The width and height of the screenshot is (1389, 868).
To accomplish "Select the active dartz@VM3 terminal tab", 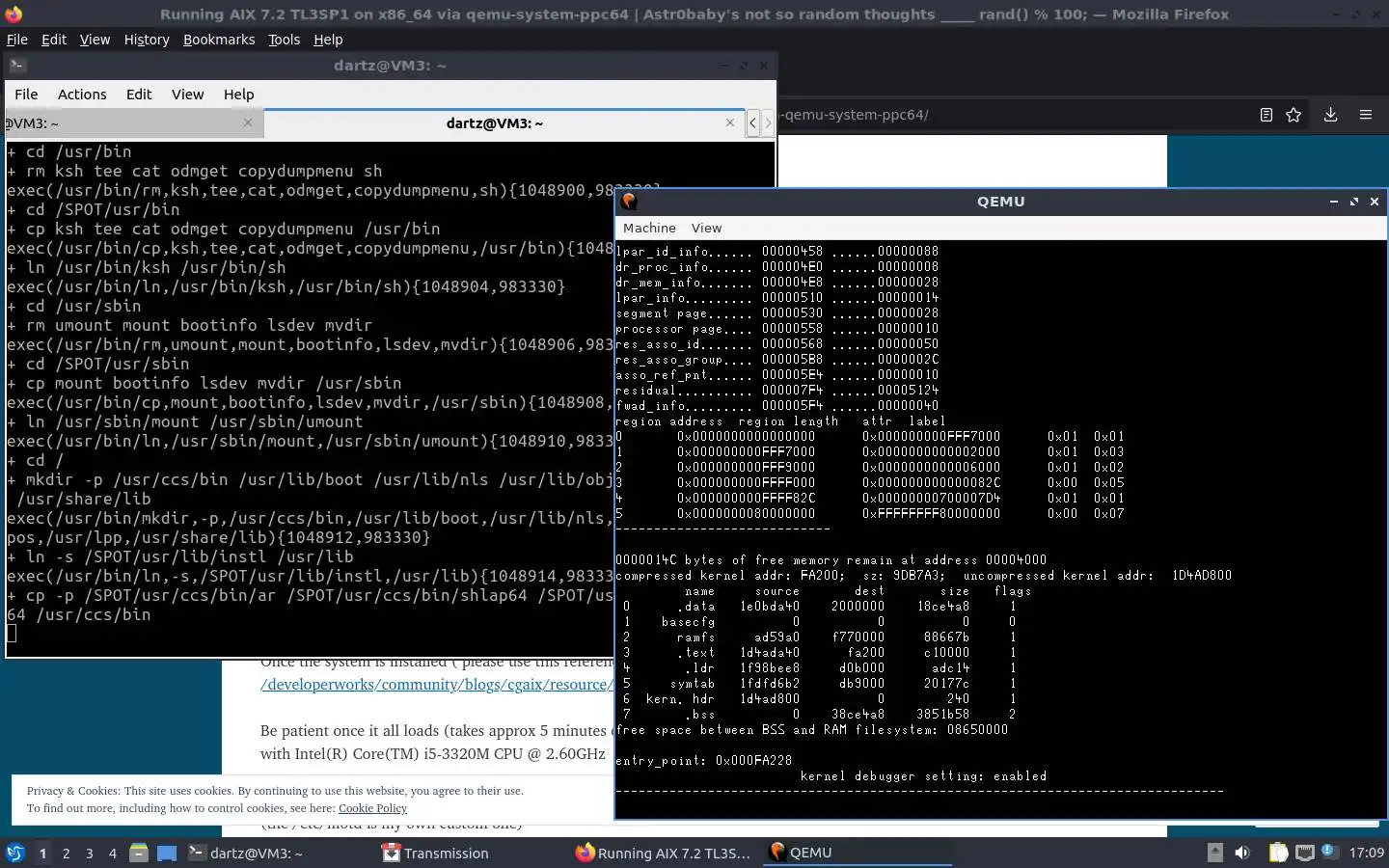I will (503, 122).
